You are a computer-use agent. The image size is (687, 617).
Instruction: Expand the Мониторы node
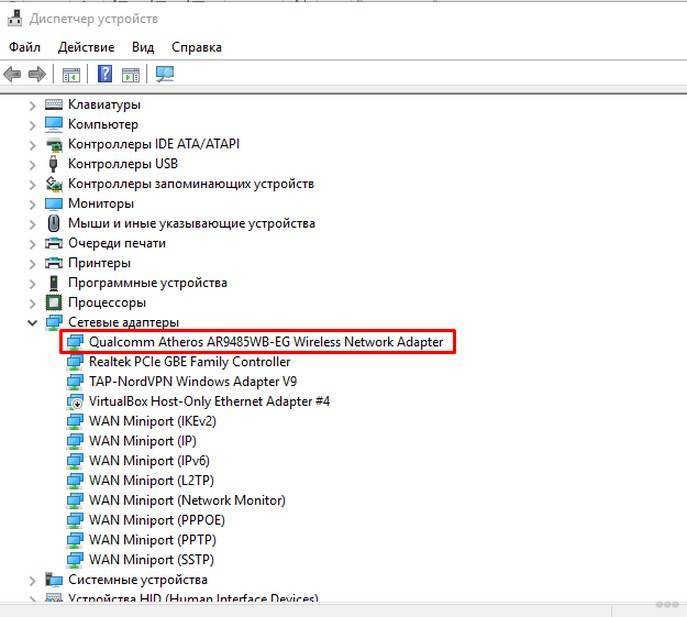point(32,204)
